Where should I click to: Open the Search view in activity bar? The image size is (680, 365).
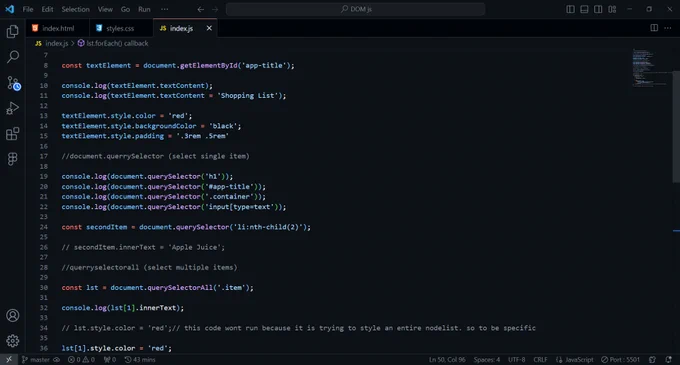pos(13,57)
